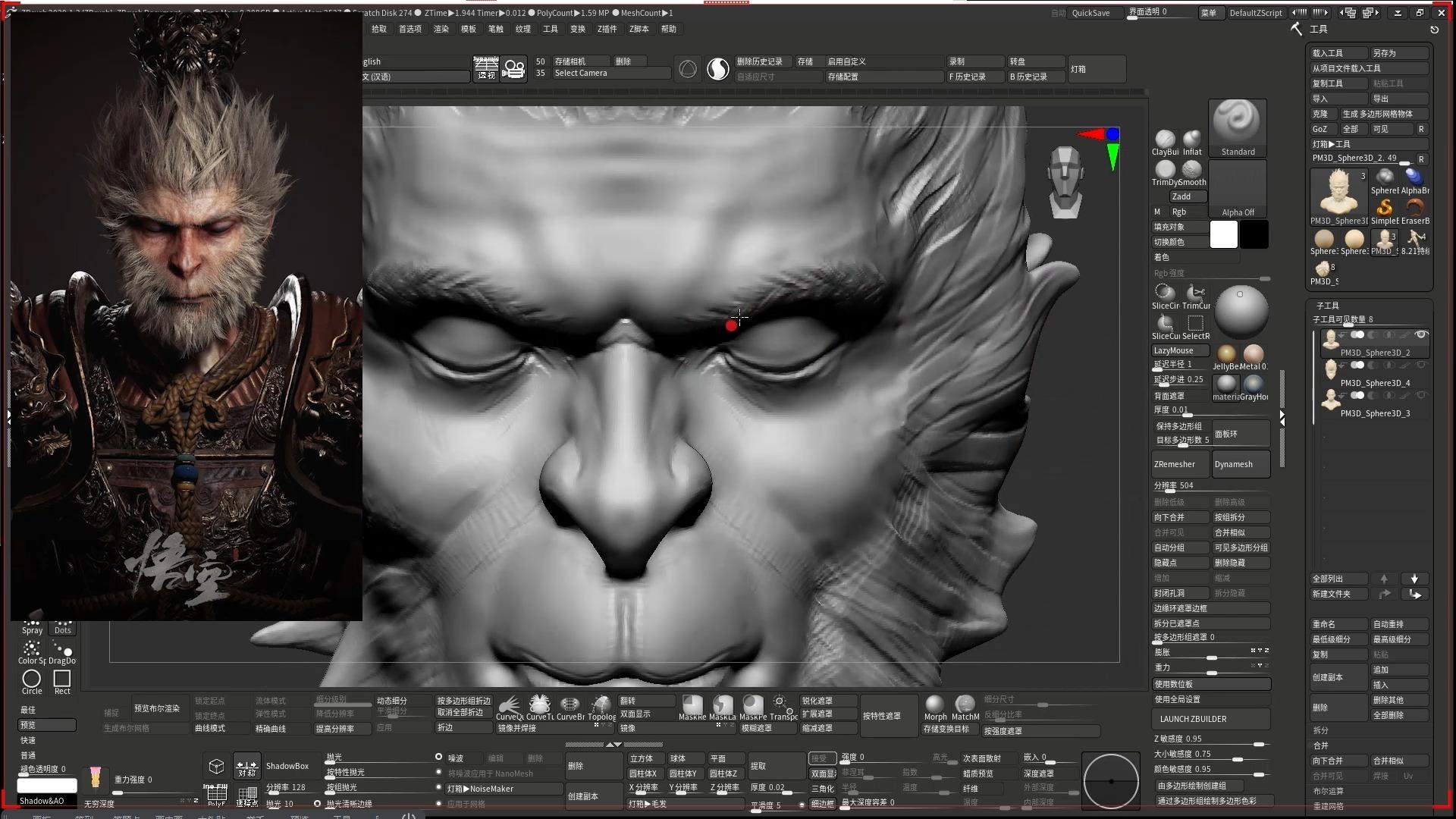Viewport: 1456px width, 819px height.
Task: Open the 工具 menu in menu bar
Action: (551, 28)
